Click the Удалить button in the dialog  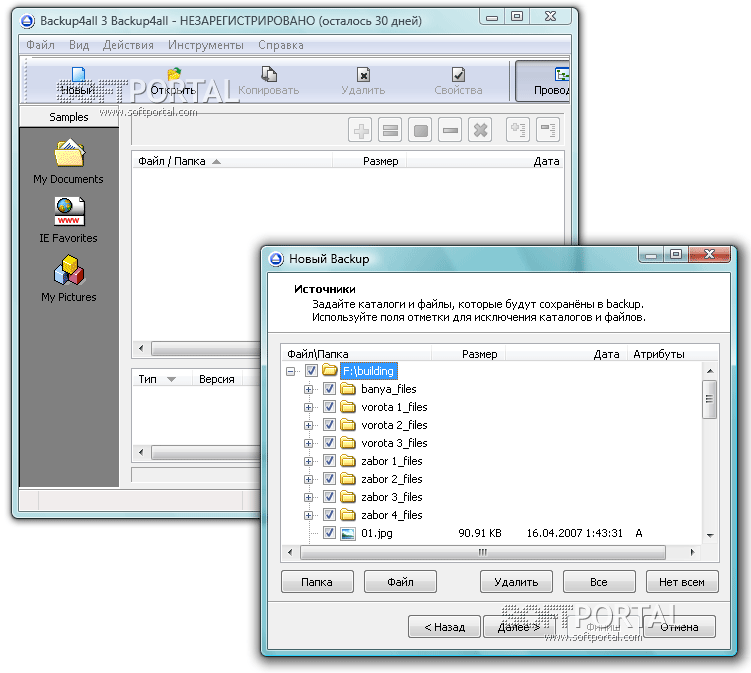point(516,582)
